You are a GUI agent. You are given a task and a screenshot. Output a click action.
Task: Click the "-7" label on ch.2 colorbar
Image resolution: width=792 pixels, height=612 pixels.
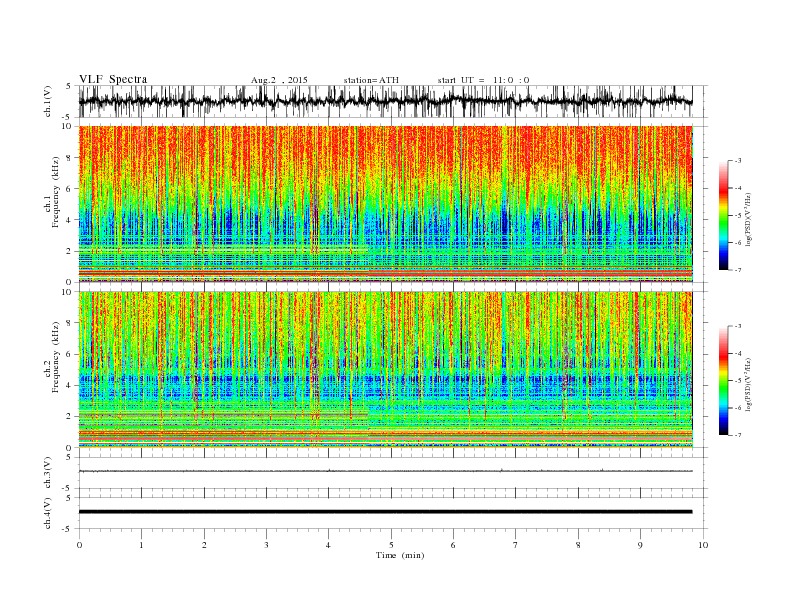pyautogui.click(x=738, y=435)
